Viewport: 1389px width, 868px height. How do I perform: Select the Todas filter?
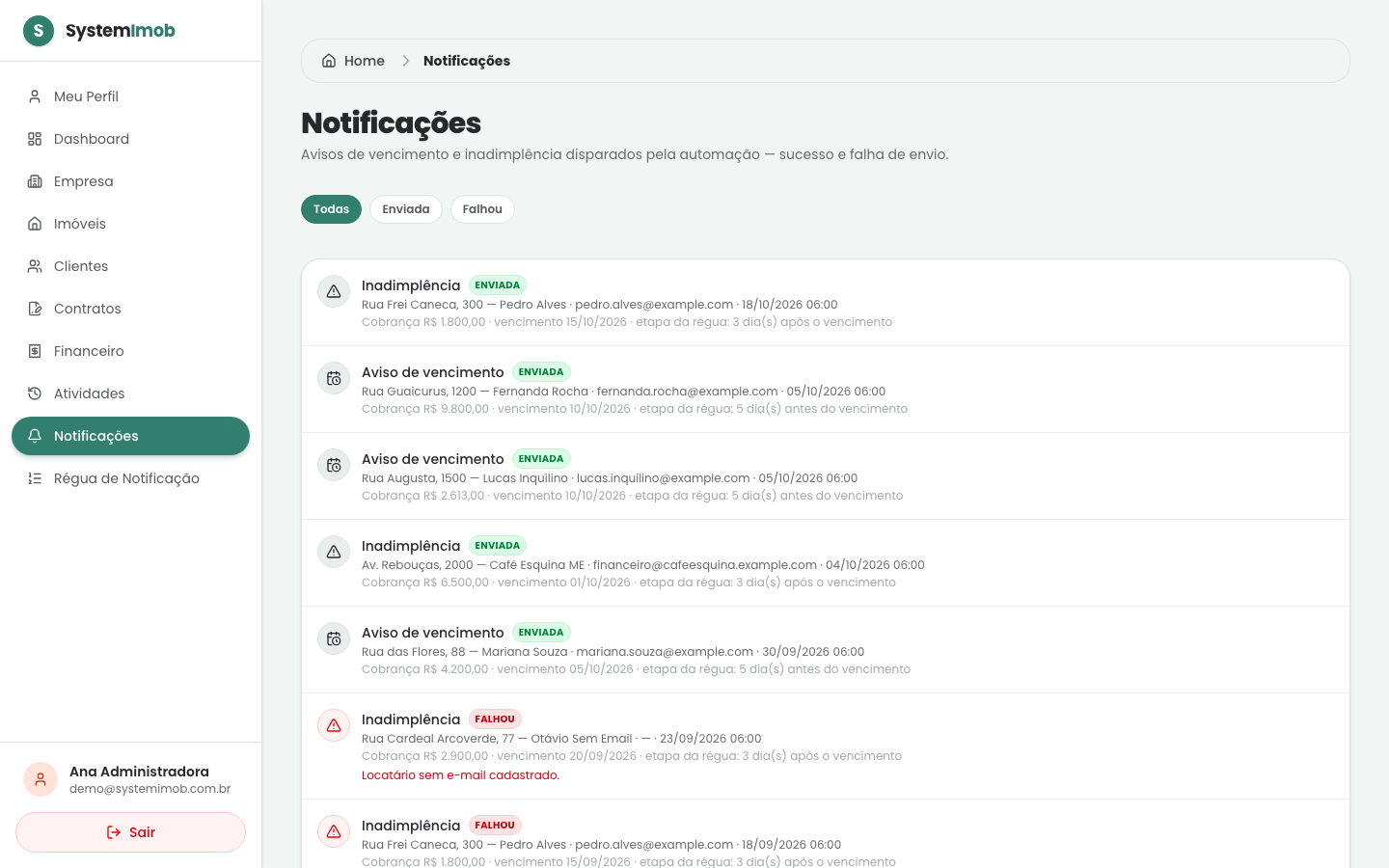[x=331, y=209]
